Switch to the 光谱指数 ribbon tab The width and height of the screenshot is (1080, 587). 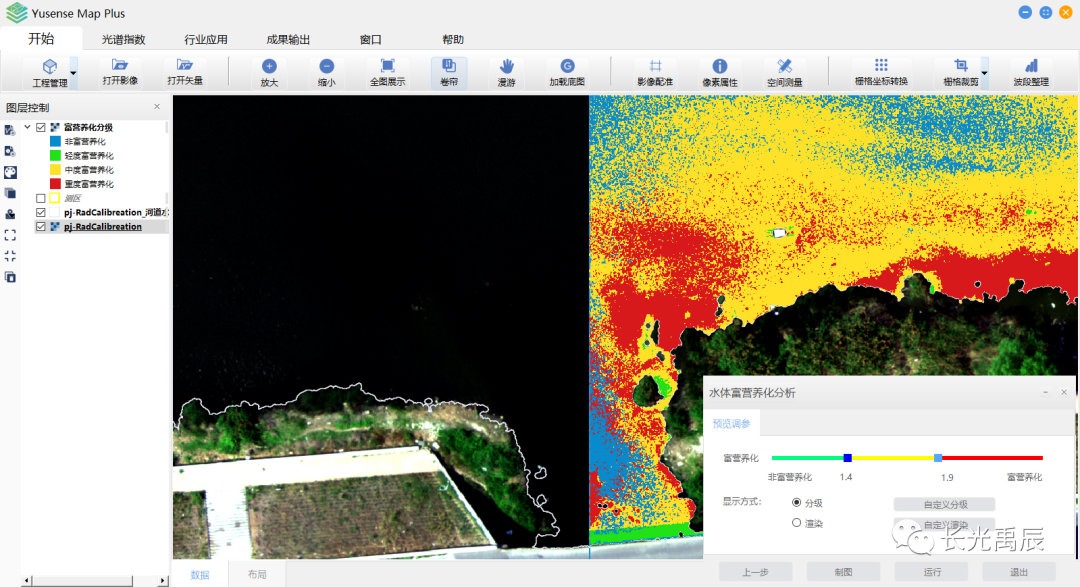click(x=124, y=40)
